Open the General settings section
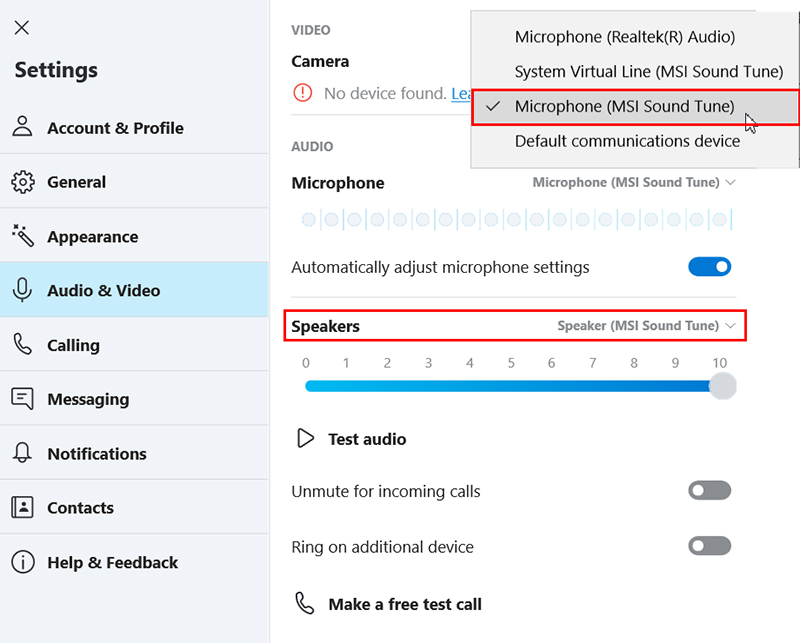The image size is (800, 643). tap(134, 182)
